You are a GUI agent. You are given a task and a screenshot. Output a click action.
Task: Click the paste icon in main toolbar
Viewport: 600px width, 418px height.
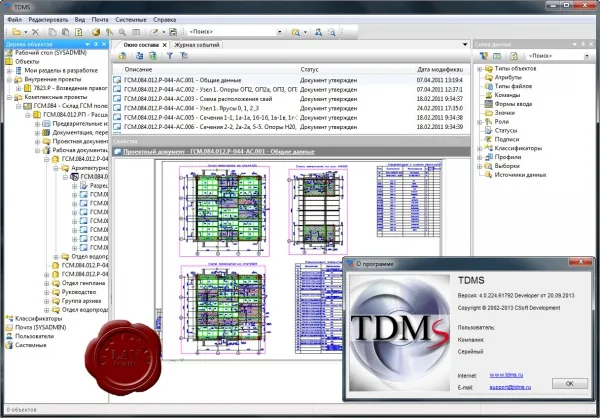click(x=65, y=32)
